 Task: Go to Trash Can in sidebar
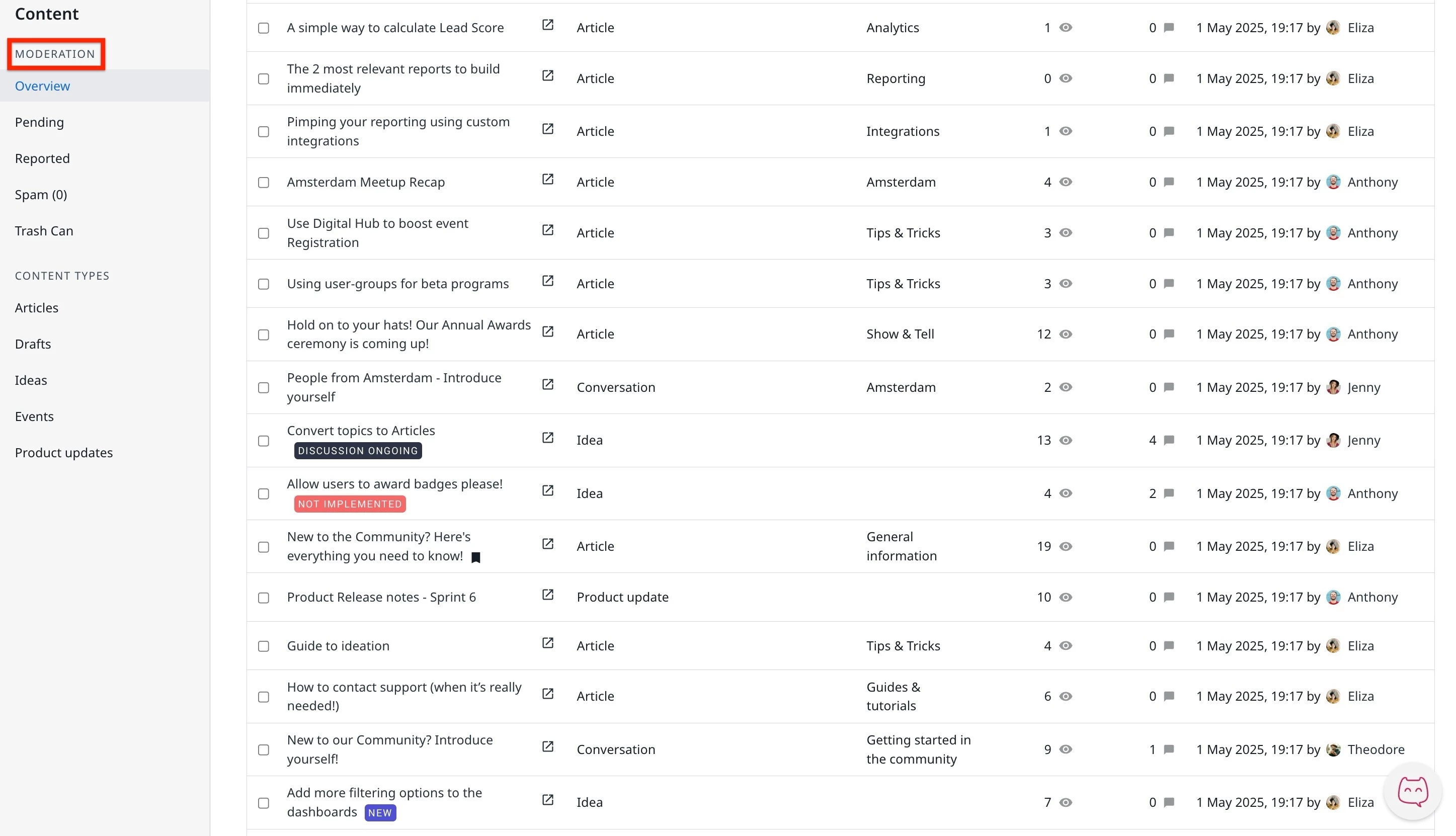coord(44,231)
